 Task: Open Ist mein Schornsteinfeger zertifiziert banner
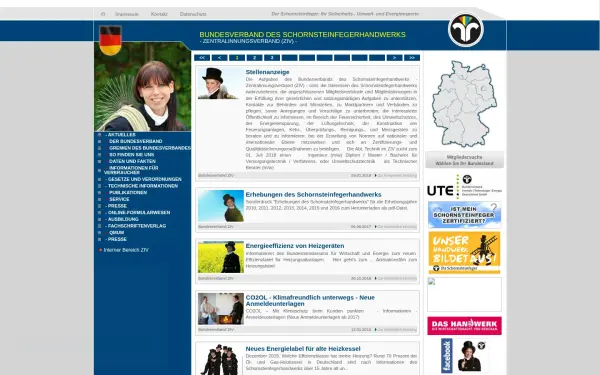coord(464,215)
